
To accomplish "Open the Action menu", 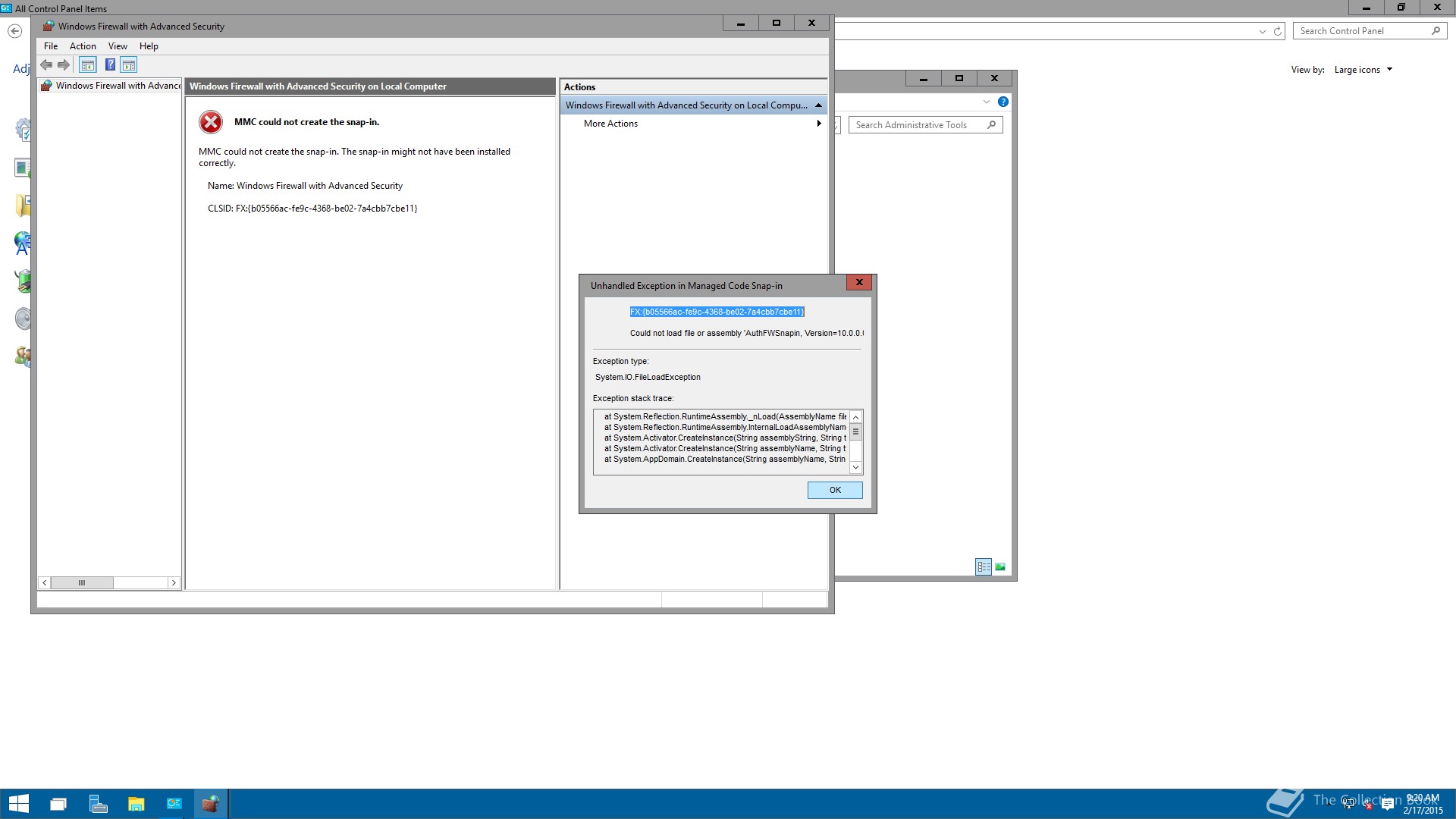I will pos(83,46).
